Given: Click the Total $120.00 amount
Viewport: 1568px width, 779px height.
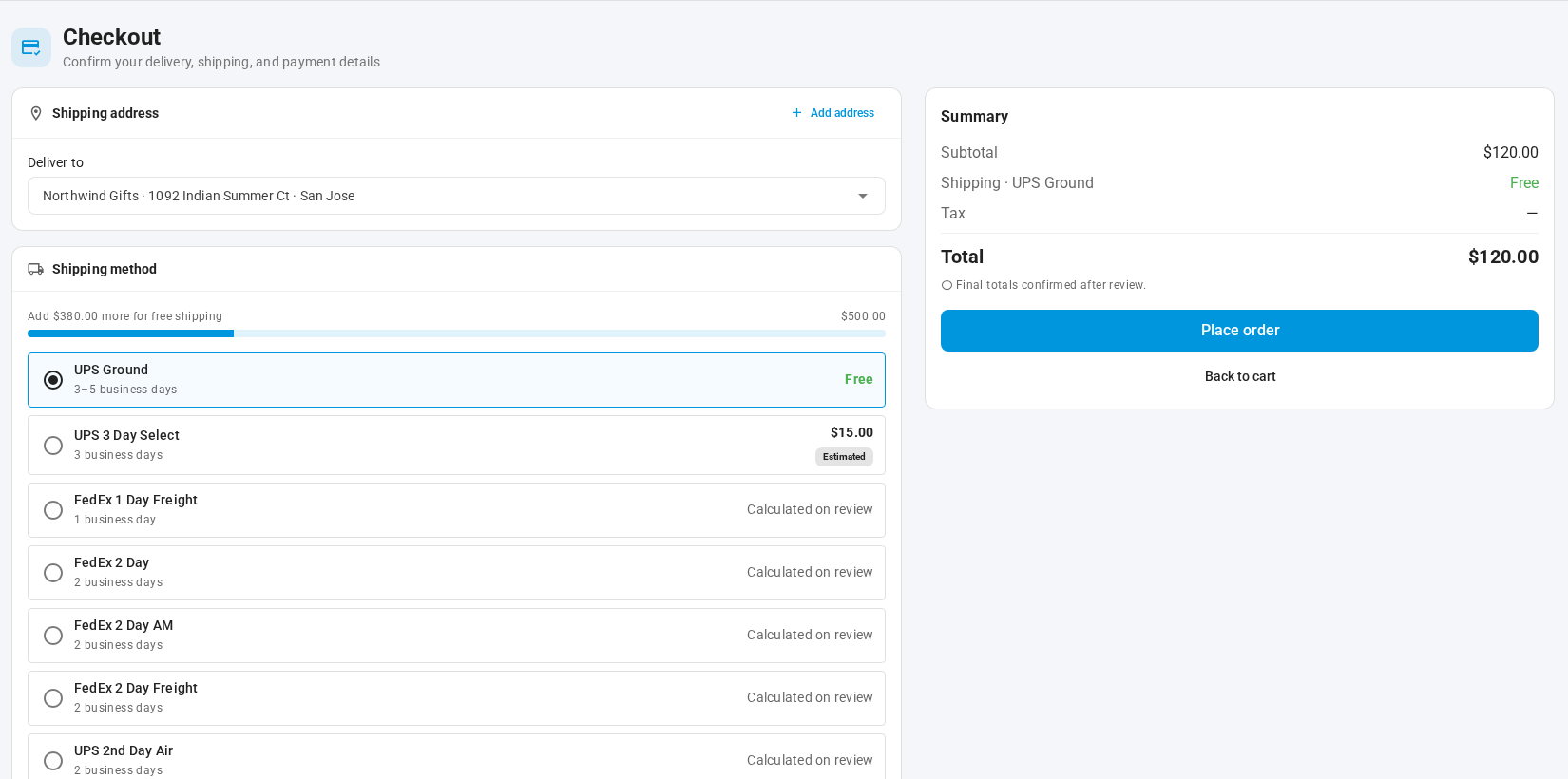Looking at the screenshot, I should (1502, 256).
